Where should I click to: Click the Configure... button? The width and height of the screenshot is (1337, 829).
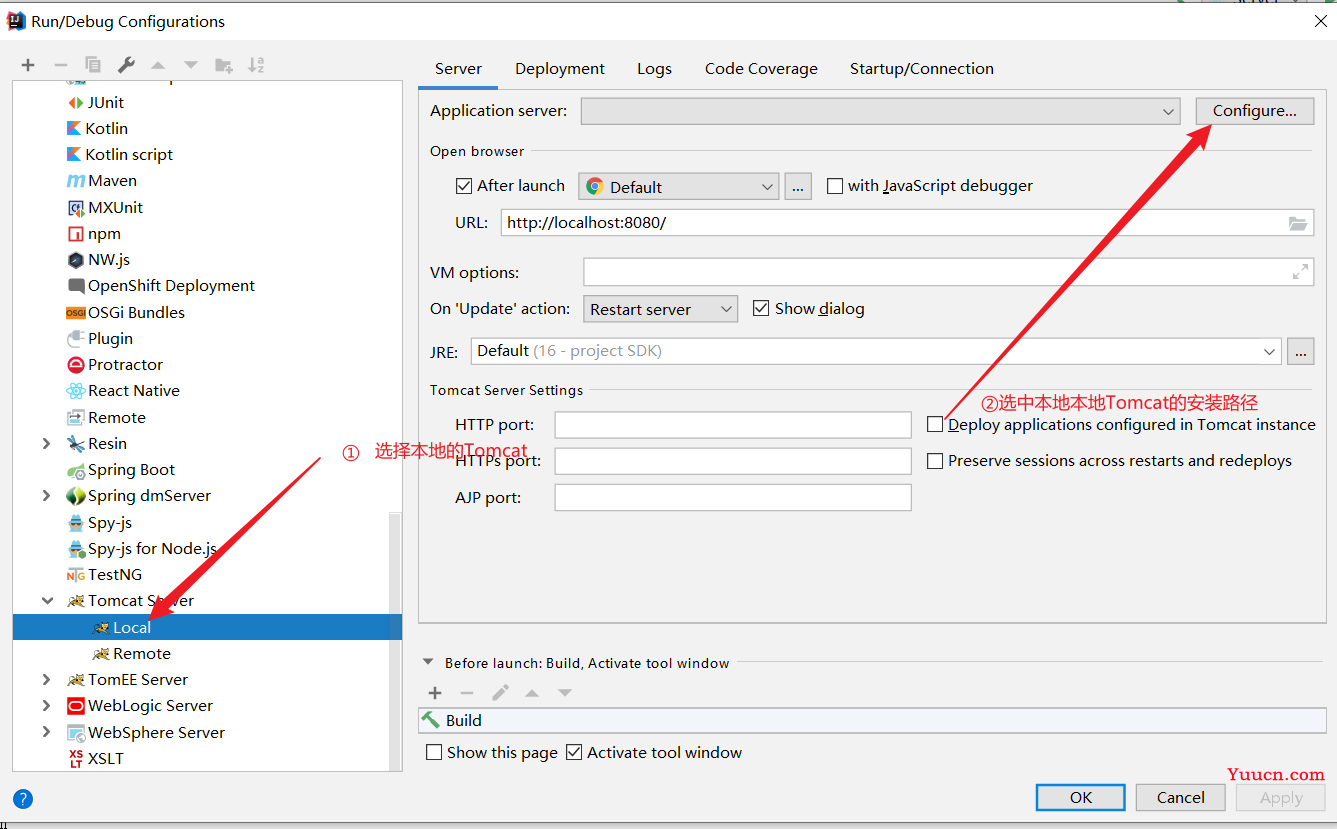coord(1255,111)
